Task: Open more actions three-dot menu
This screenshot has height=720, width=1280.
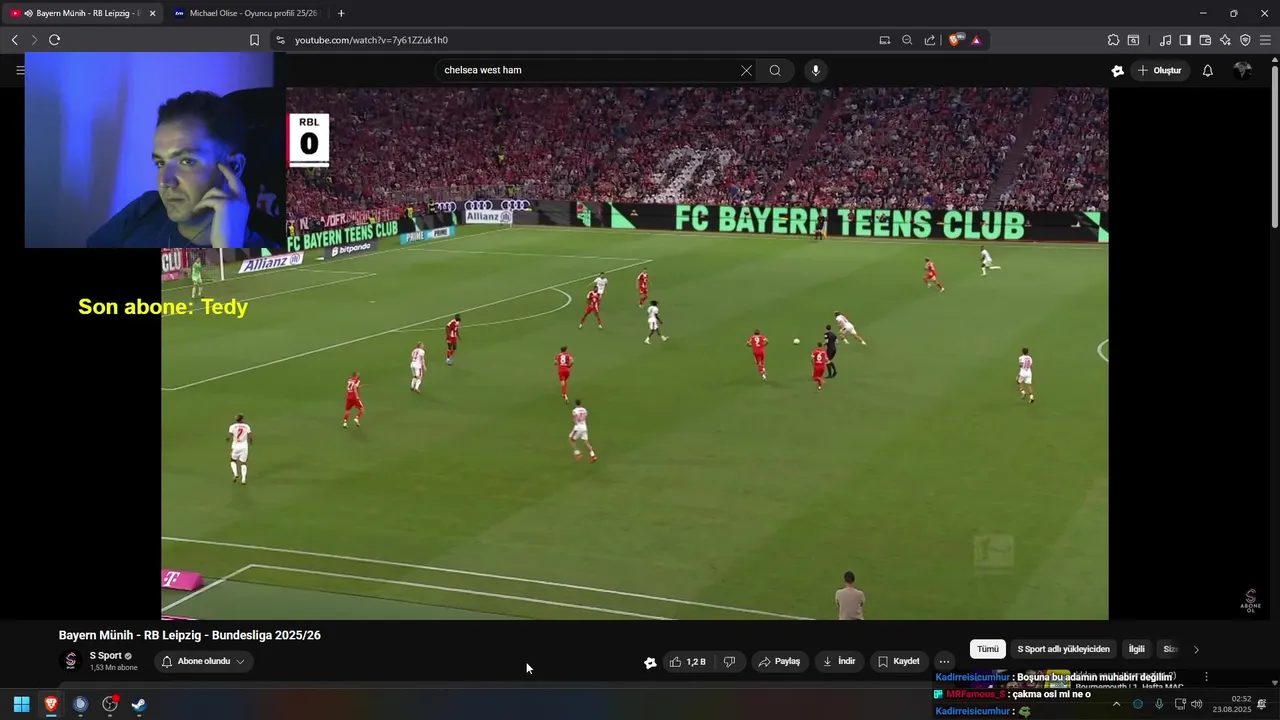Action: [x=944, y=661]
